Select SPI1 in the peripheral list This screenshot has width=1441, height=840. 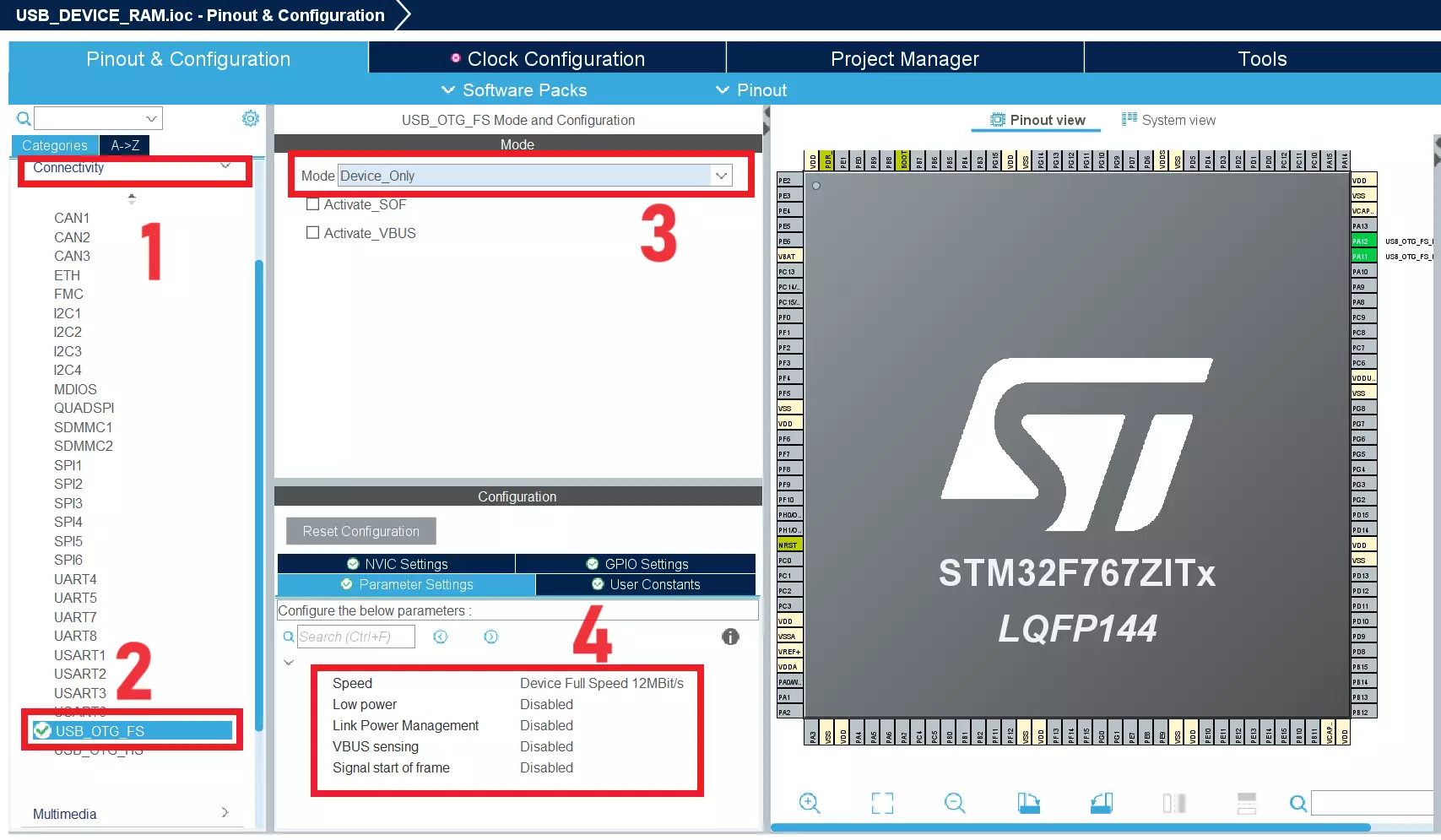(68, 465)
